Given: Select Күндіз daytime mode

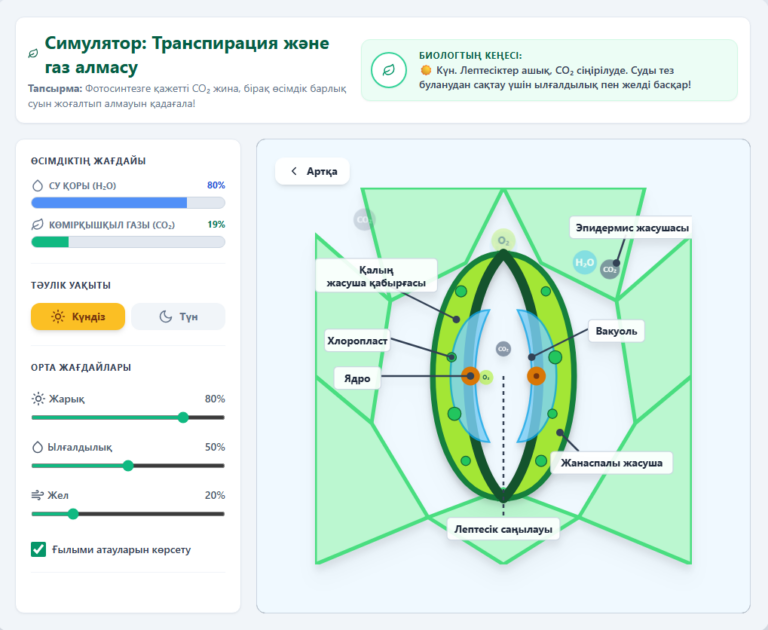Looking at the screenshot, I should coord(78,316).
